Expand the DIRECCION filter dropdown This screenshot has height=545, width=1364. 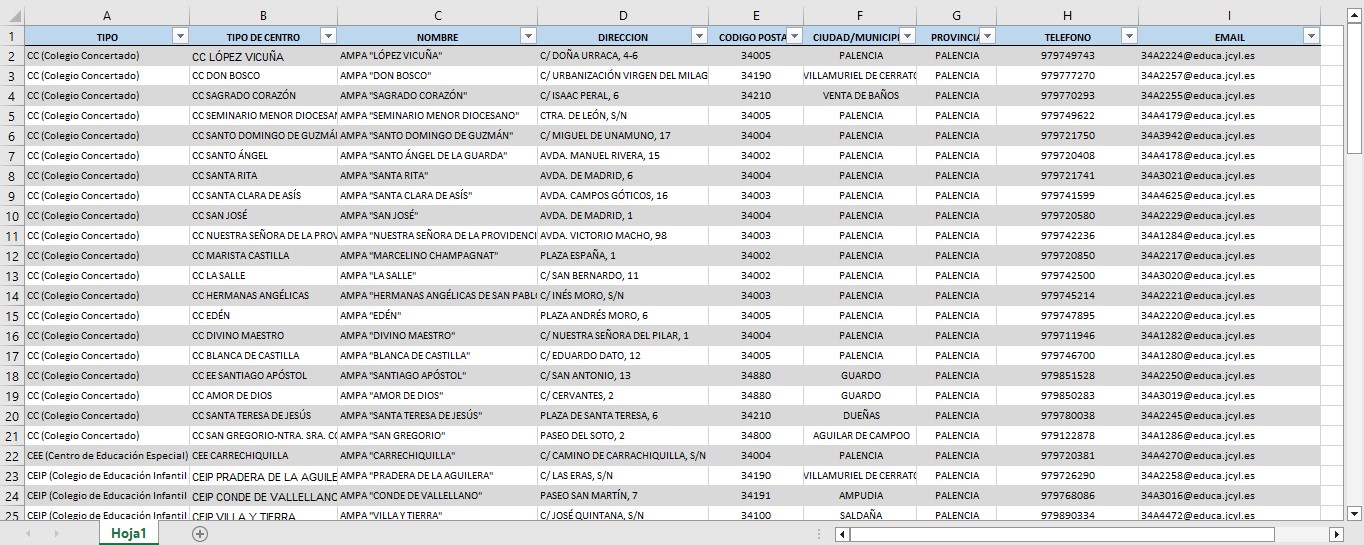(x=699, y=36)
